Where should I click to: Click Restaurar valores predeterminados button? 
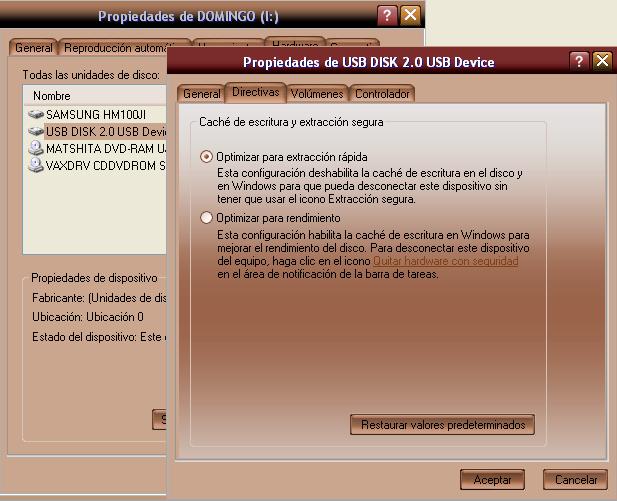tap(442, 425)
